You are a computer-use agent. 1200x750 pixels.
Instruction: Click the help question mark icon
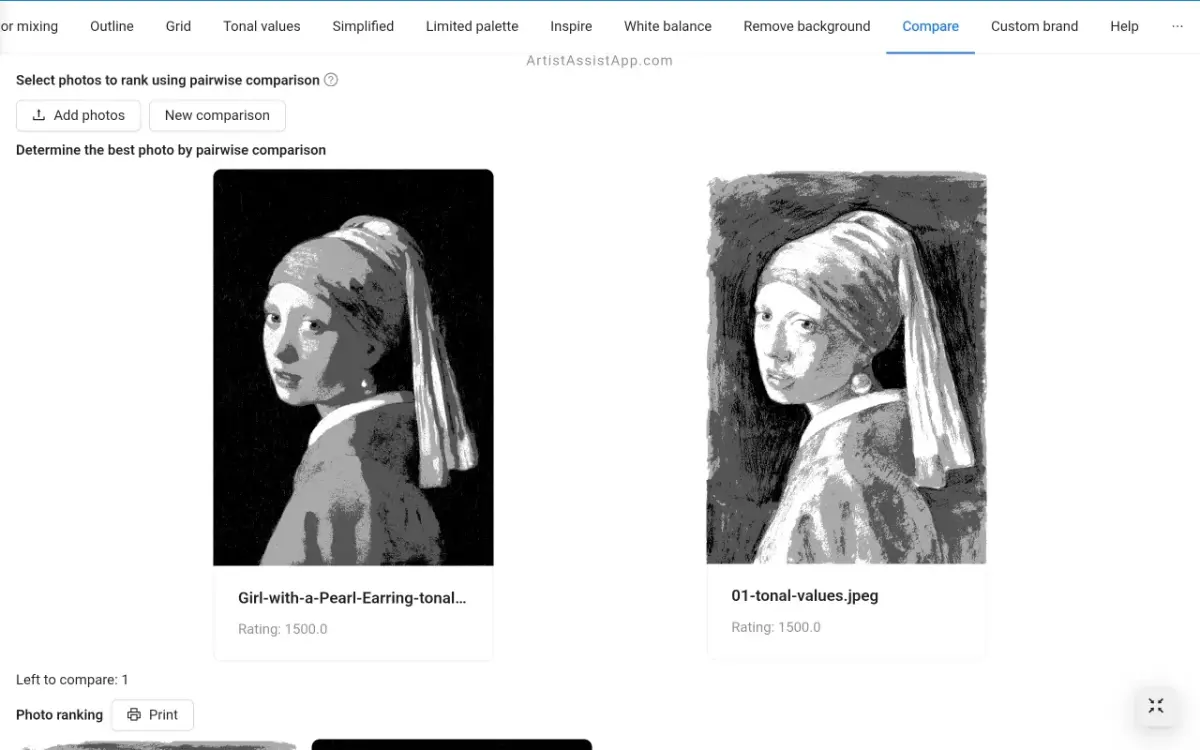[x=331, y=80]
